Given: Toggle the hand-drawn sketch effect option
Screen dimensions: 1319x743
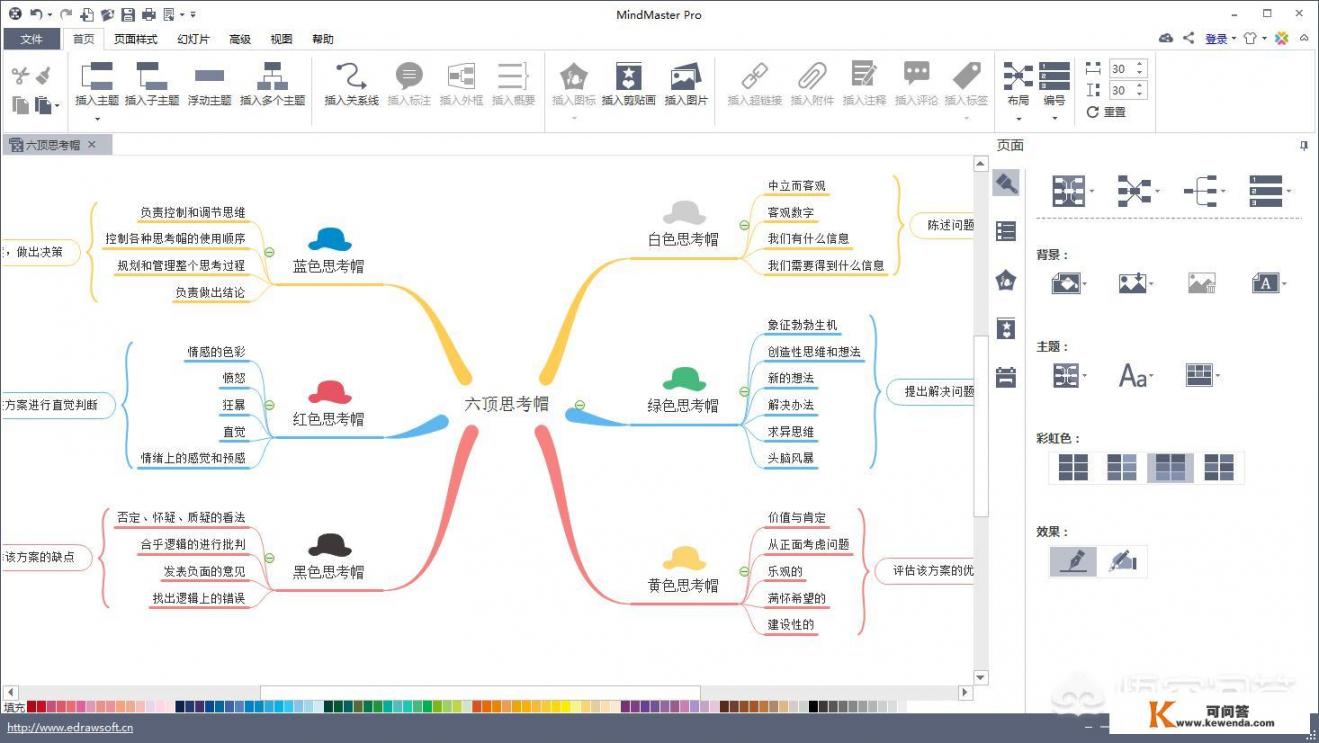Looking at the screenshot, I should tap(1123, 561).
